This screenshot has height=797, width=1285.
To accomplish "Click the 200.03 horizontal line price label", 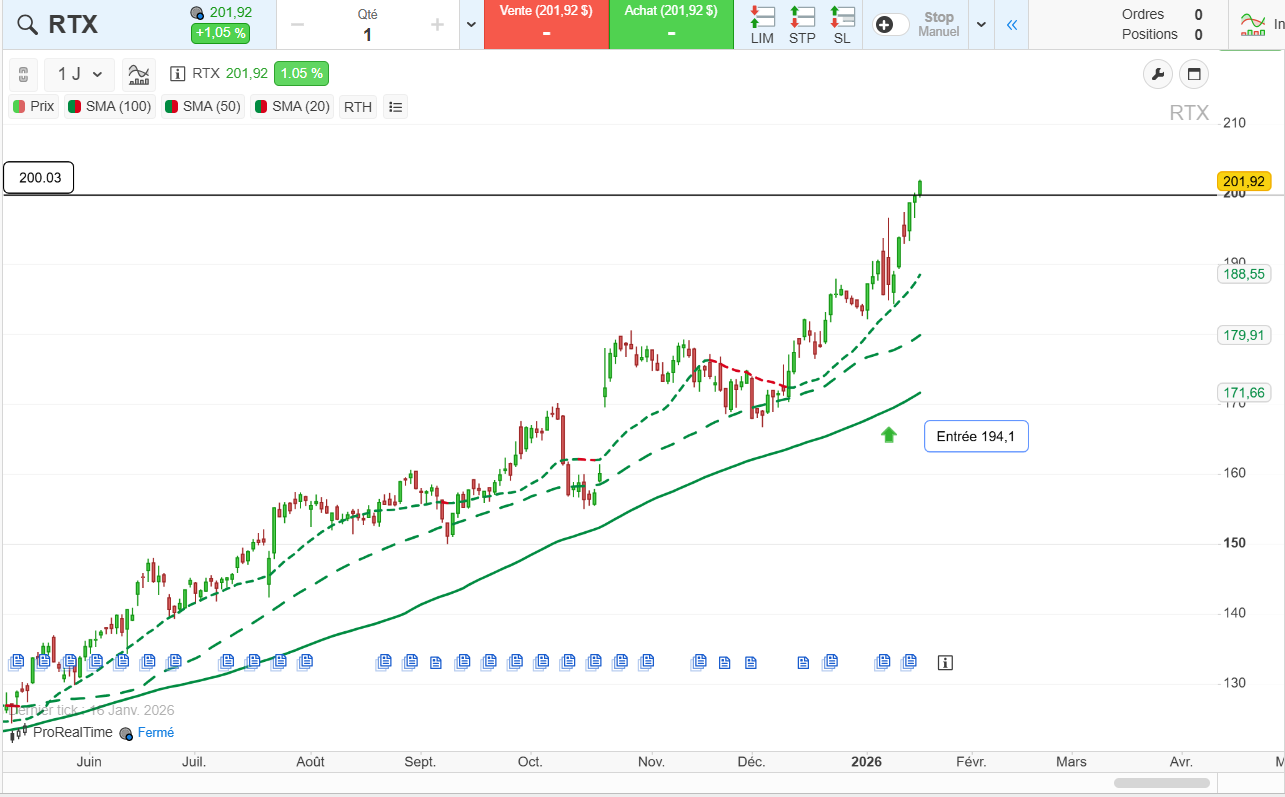I will click(x=39, y=178).
